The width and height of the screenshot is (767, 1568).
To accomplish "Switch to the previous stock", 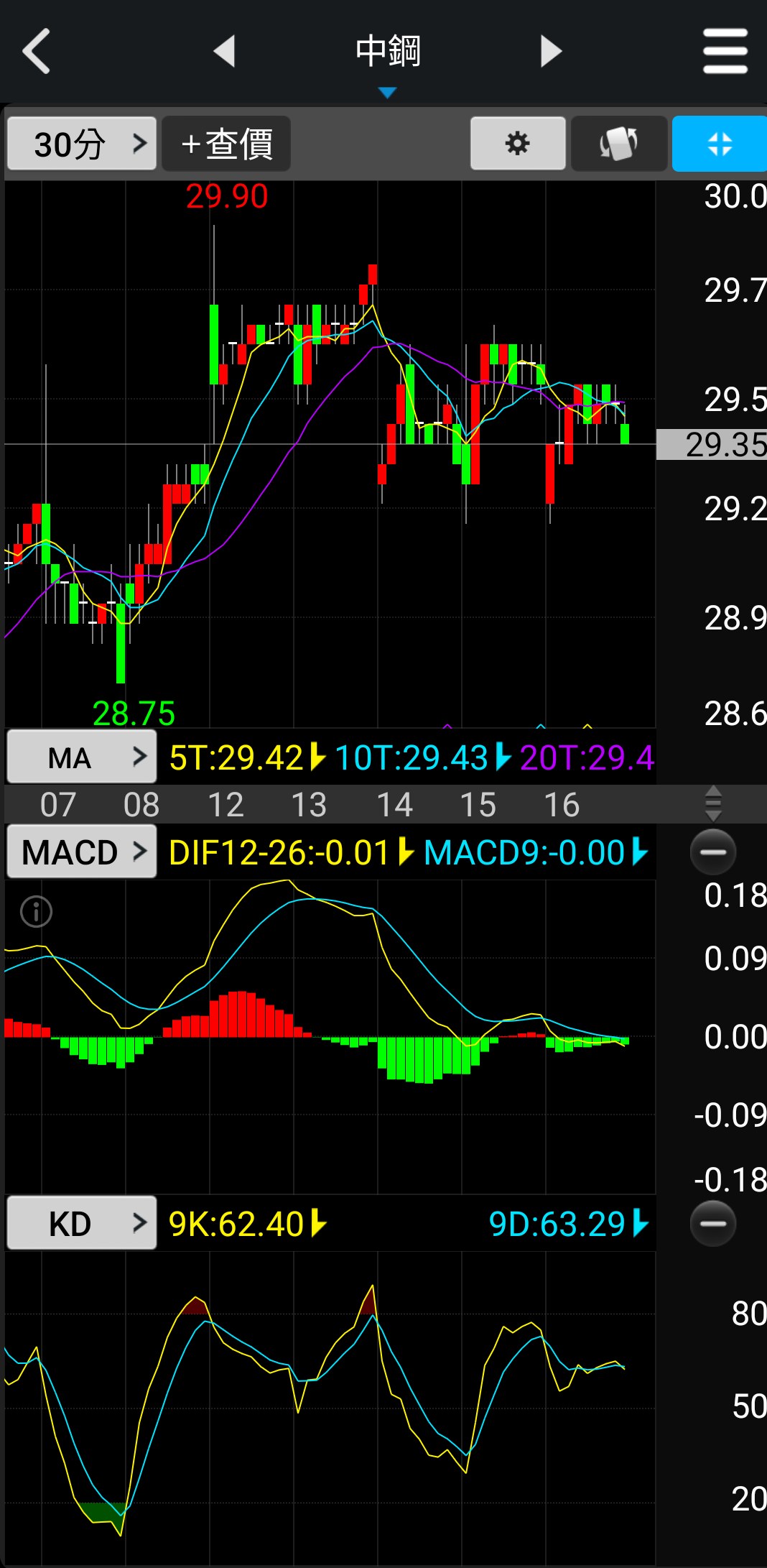I will [225, 51].
